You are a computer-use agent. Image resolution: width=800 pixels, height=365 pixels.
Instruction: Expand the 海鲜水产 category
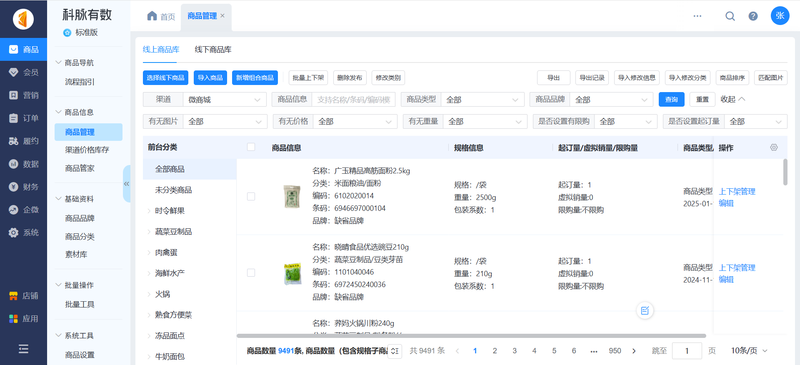[x=149, y=273]
